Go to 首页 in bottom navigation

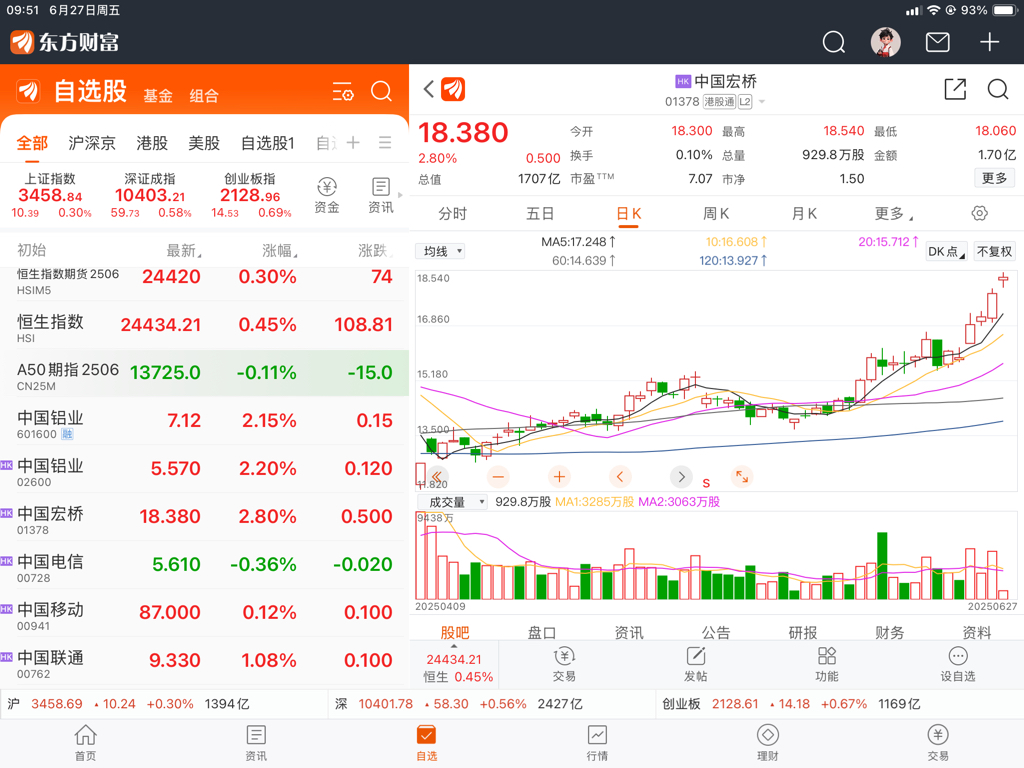point(86,743)
